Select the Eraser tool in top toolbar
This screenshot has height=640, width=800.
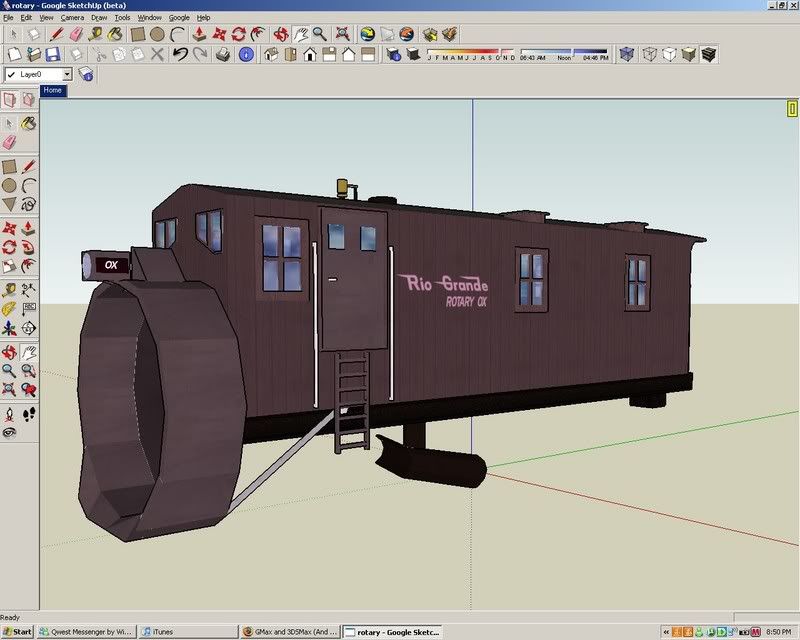click(76, 35)
